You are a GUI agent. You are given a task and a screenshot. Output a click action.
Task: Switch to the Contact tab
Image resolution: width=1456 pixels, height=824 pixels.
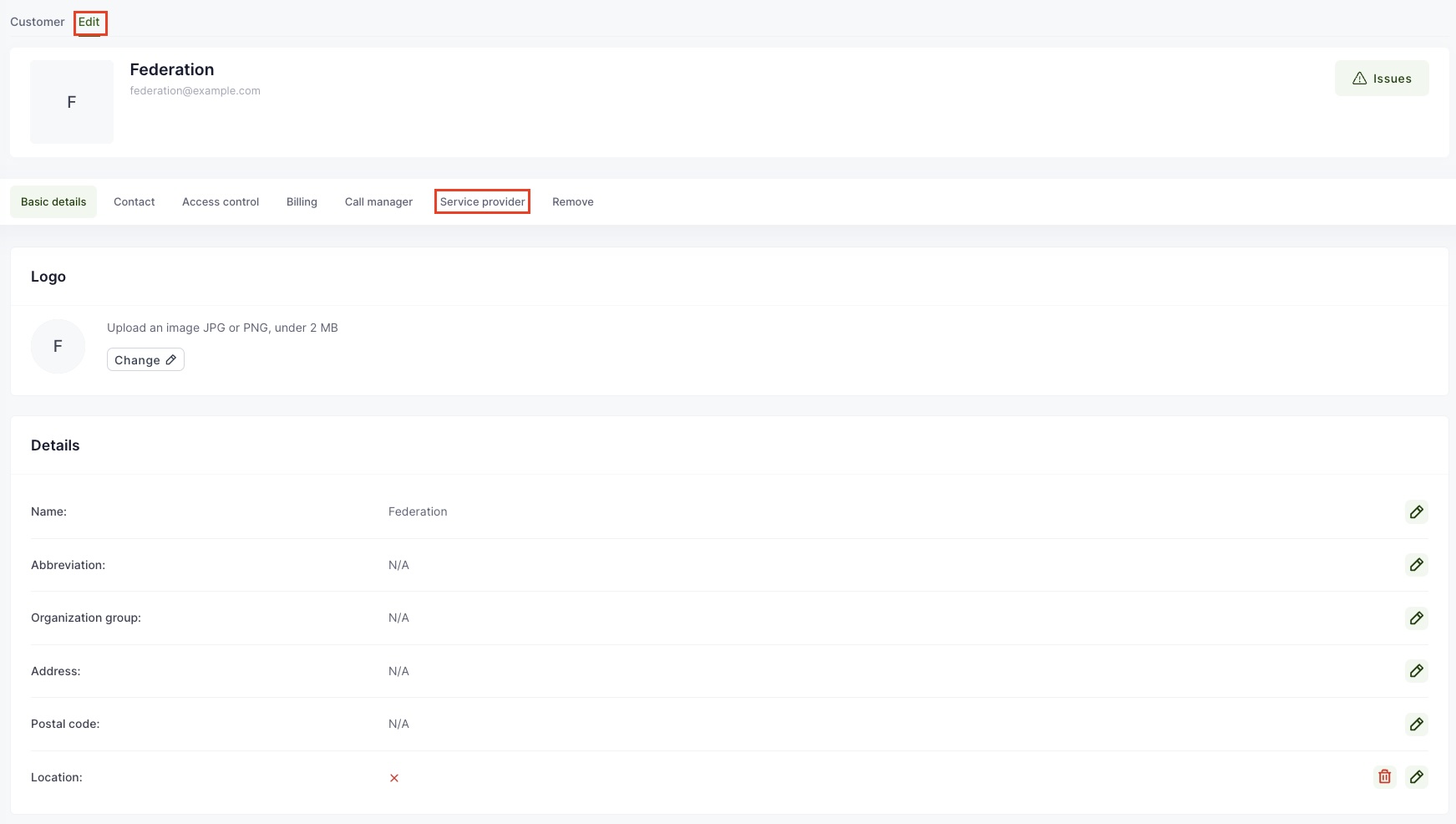point(134,202)
